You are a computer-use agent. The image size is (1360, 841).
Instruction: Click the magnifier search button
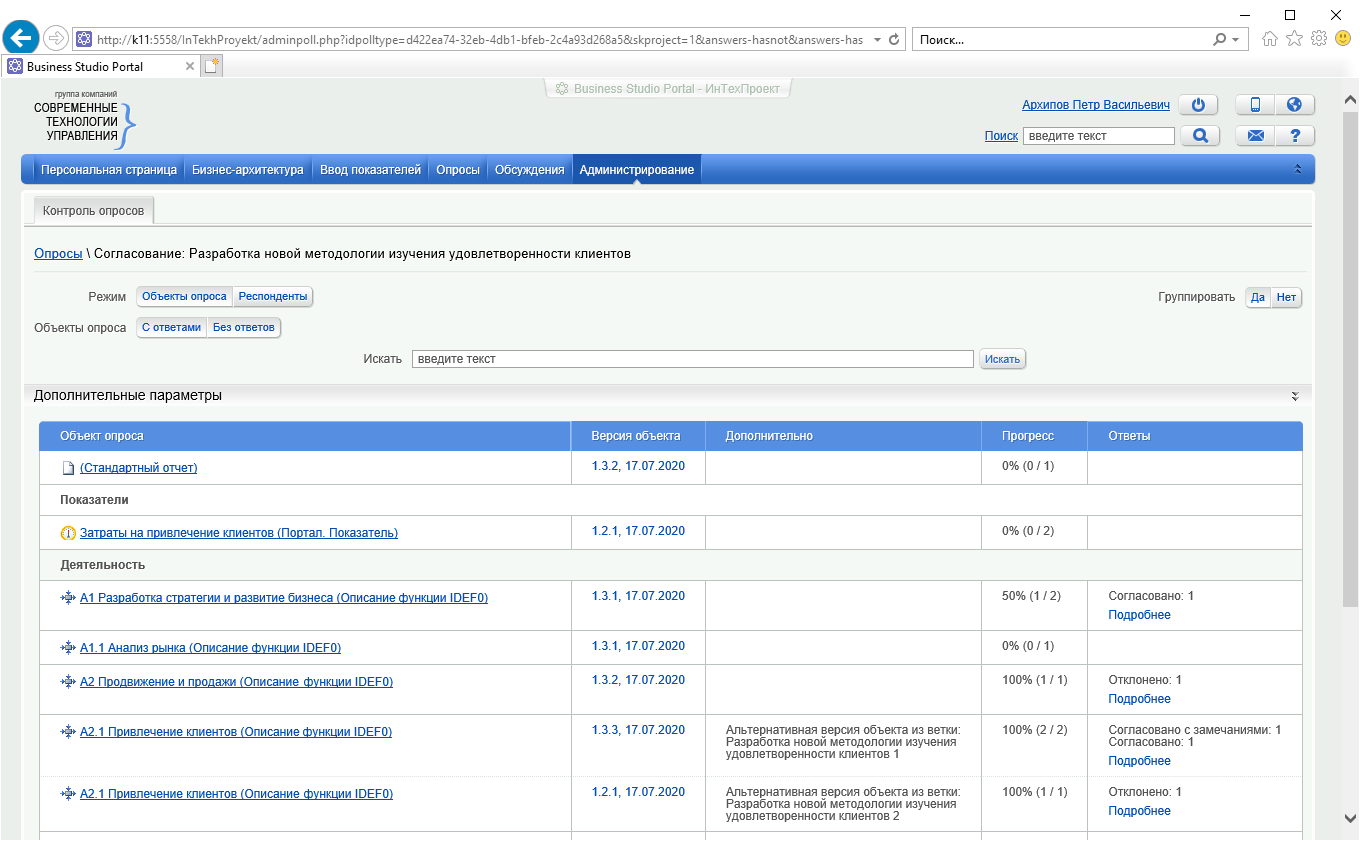tap(1200, 136)
